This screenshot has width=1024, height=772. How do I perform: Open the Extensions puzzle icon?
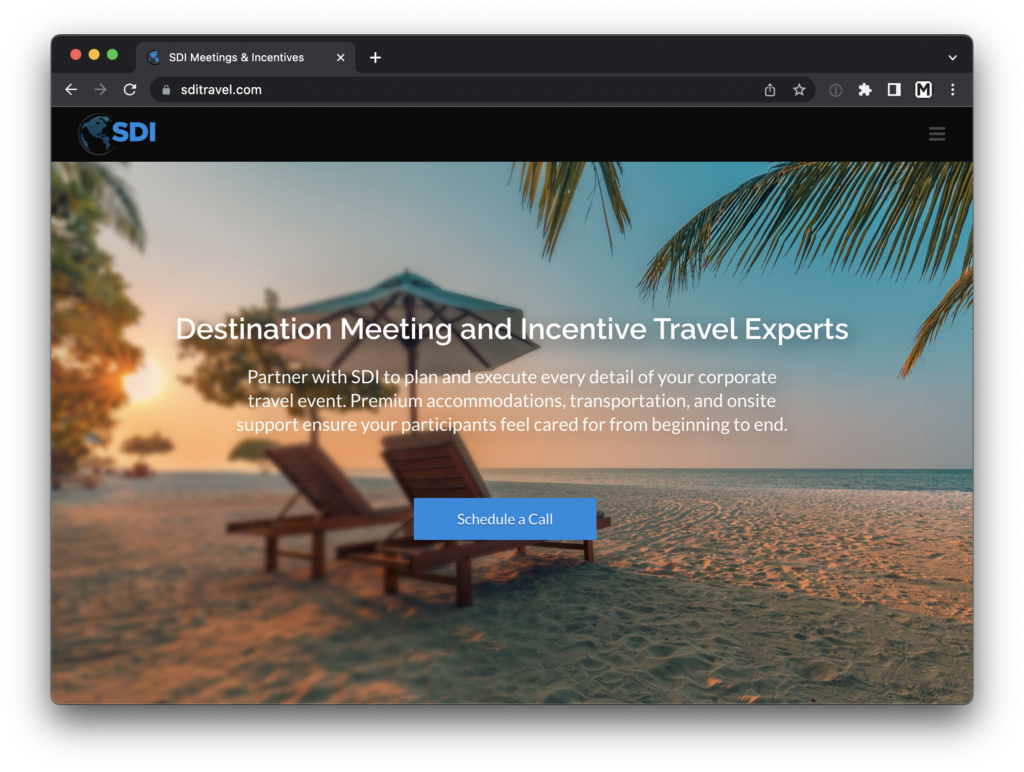coord(865,89)
